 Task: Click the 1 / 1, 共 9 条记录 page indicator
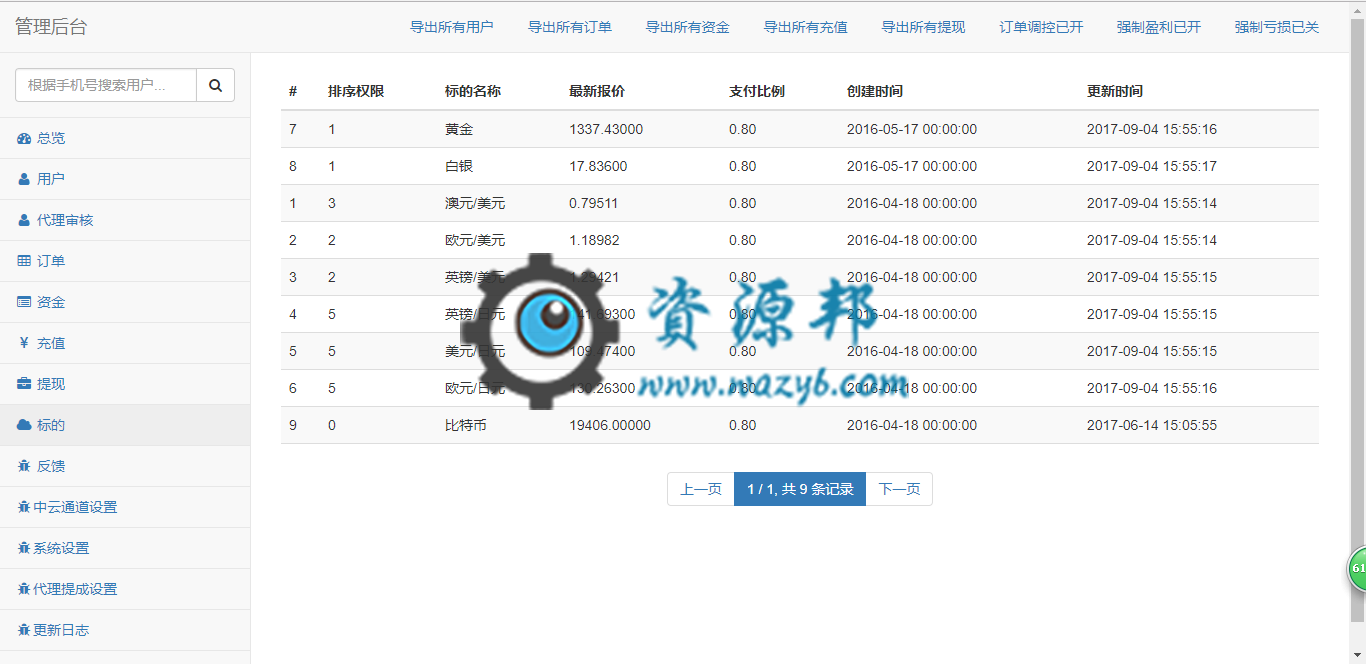pyautogui.click(x=800, y=489)
